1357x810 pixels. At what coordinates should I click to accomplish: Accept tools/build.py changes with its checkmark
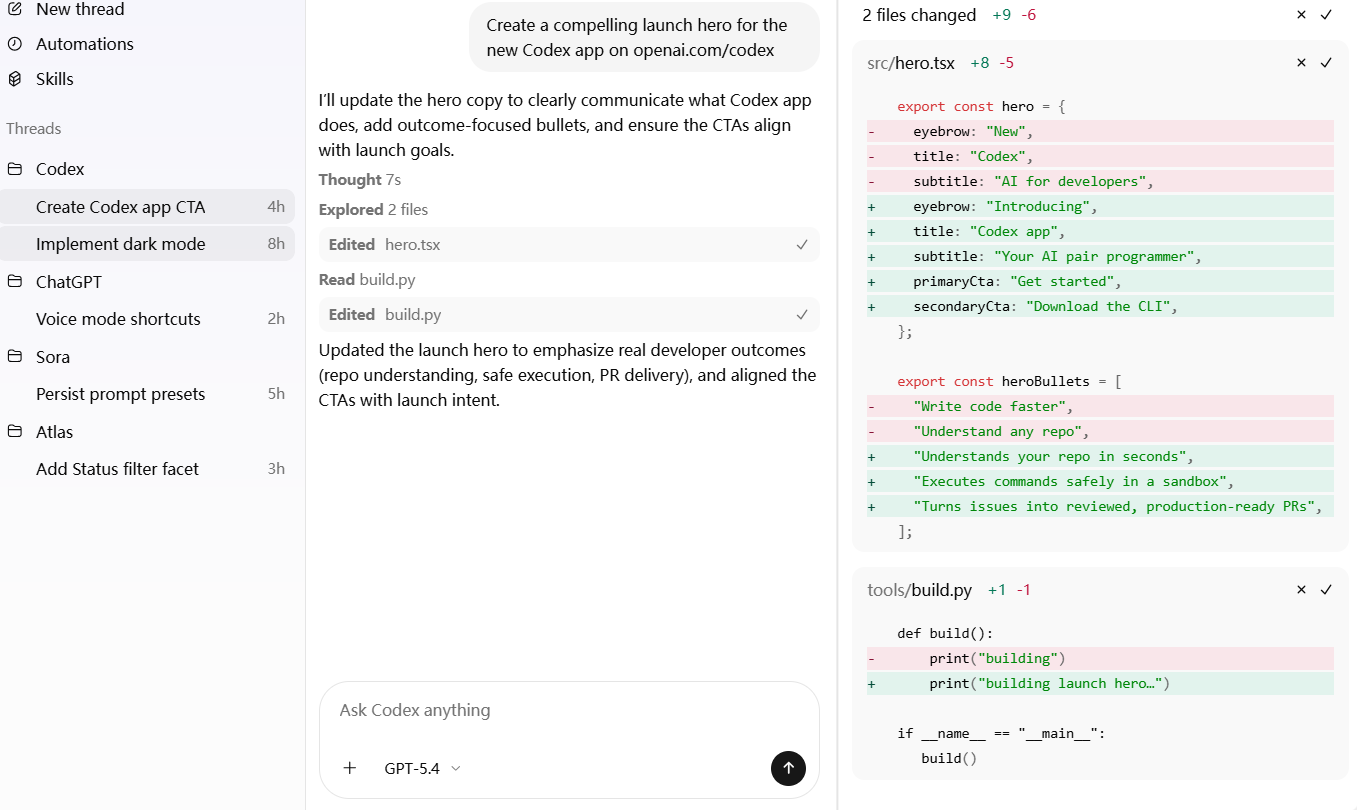point(1326,590)
